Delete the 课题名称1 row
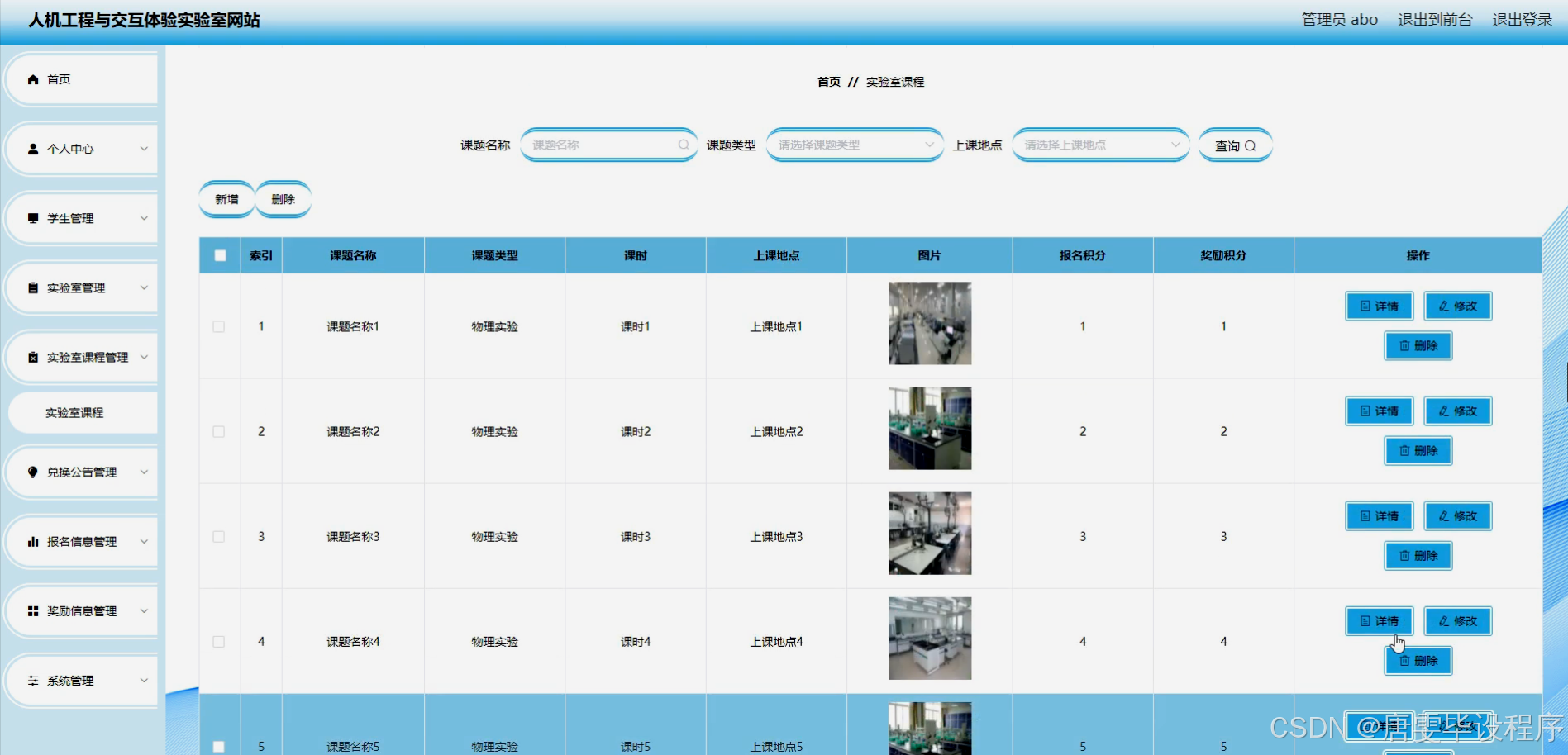 pos(1418,345)
